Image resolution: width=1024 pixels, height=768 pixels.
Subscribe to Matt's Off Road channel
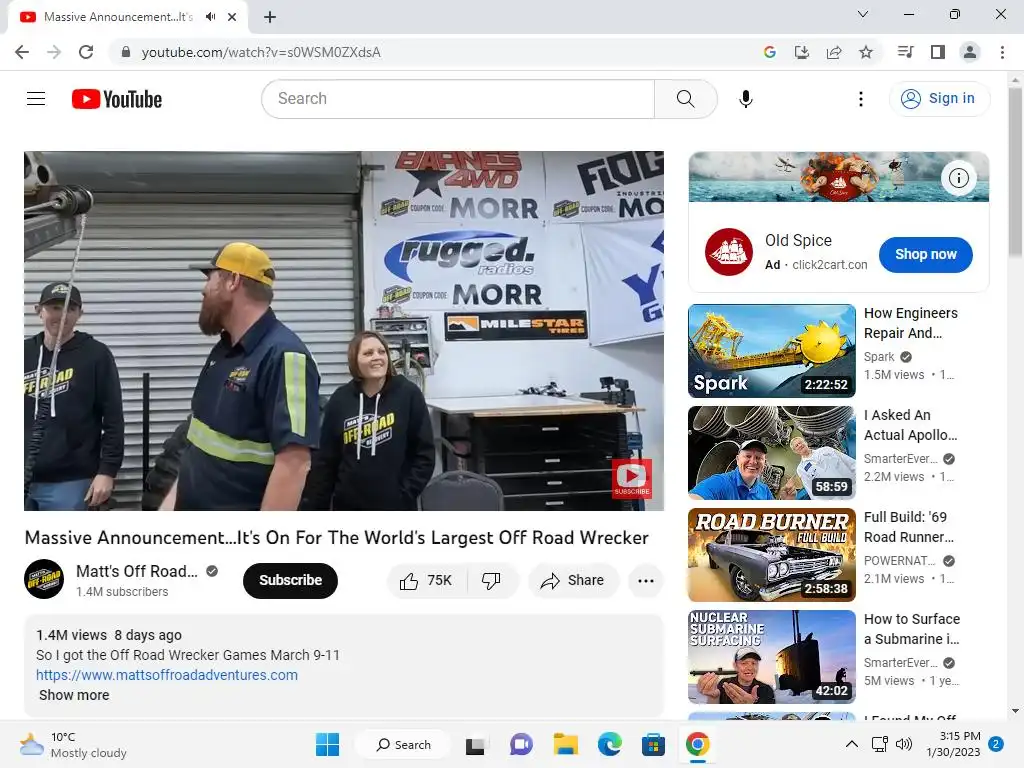[x=290, y=580]
